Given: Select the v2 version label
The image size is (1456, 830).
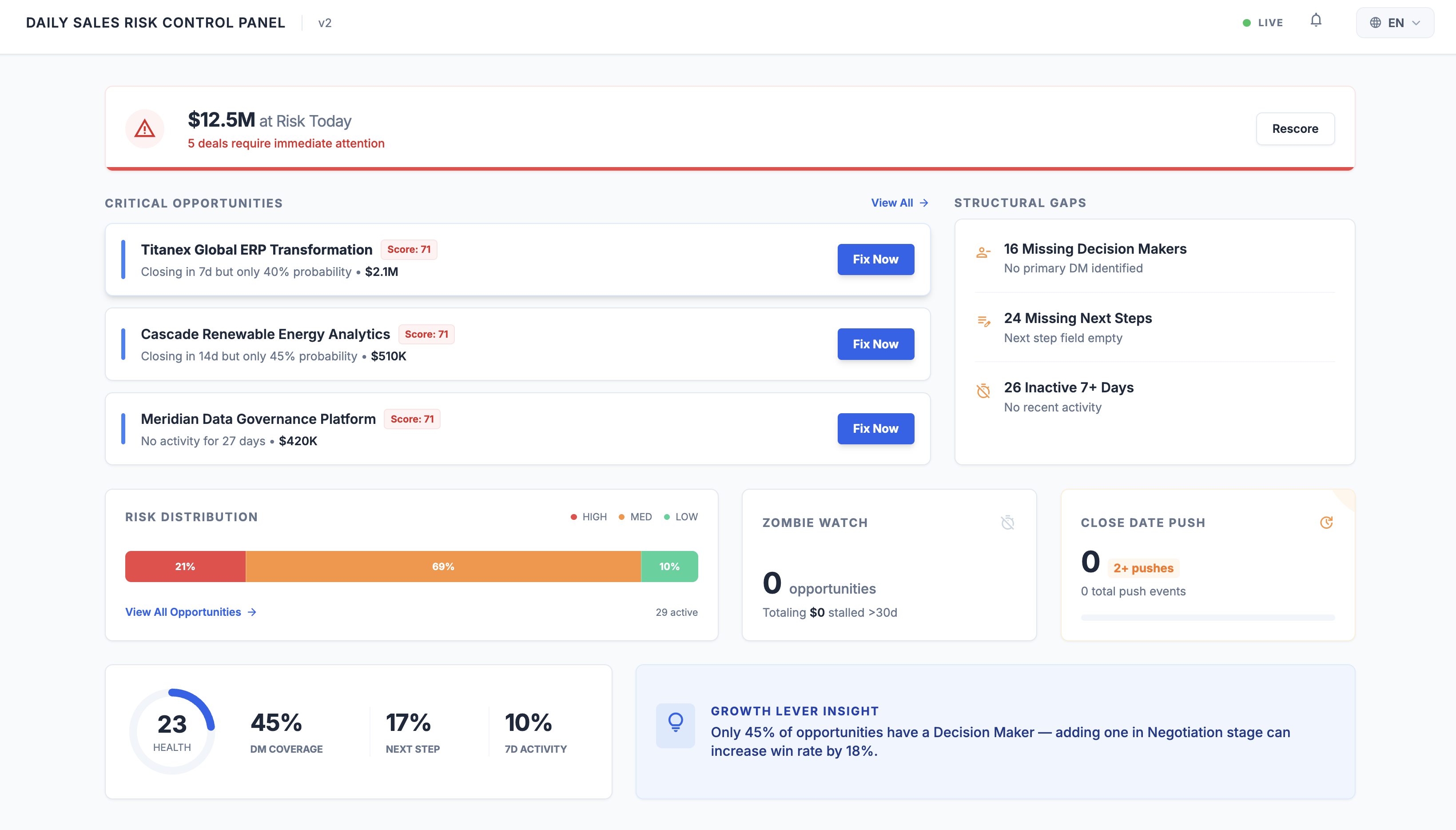Looking at the screenshot, I should (324, 23).
